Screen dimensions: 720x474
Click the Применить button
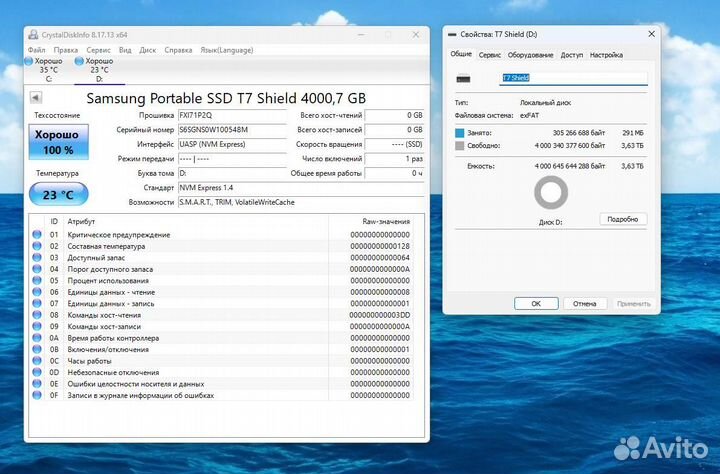pos(634,304)
